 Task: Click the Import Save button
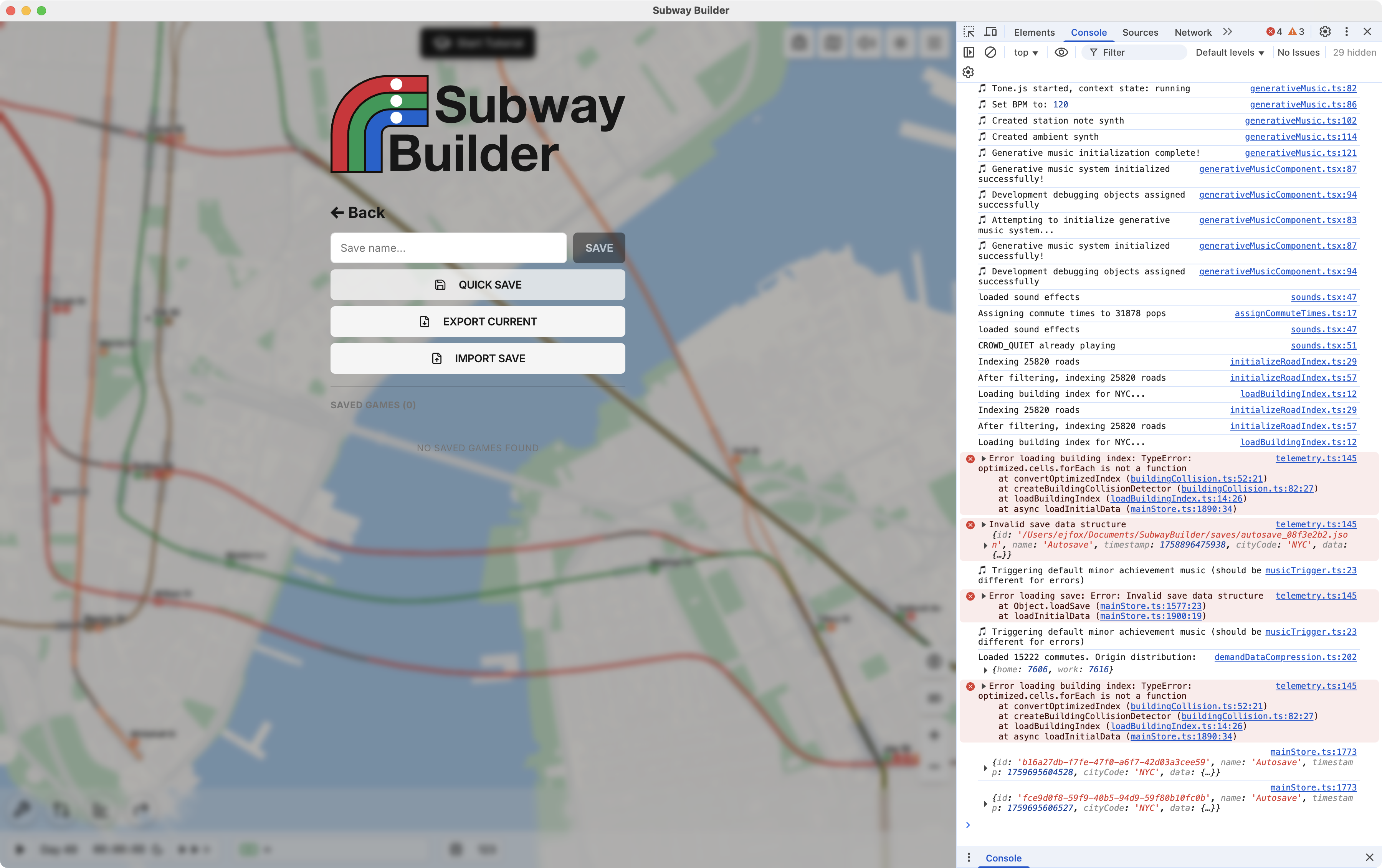(478, 358)
